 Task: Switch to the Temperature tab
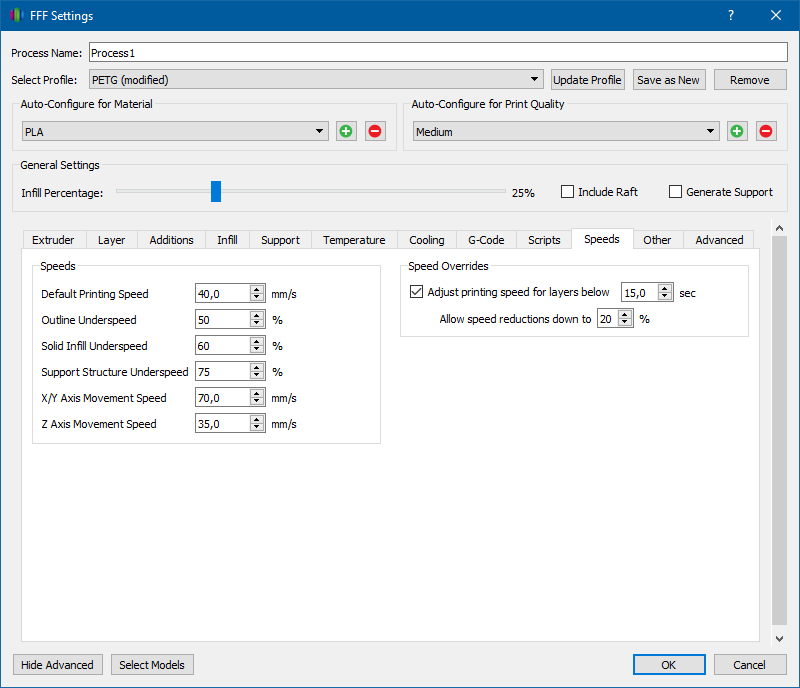(354, 240)
